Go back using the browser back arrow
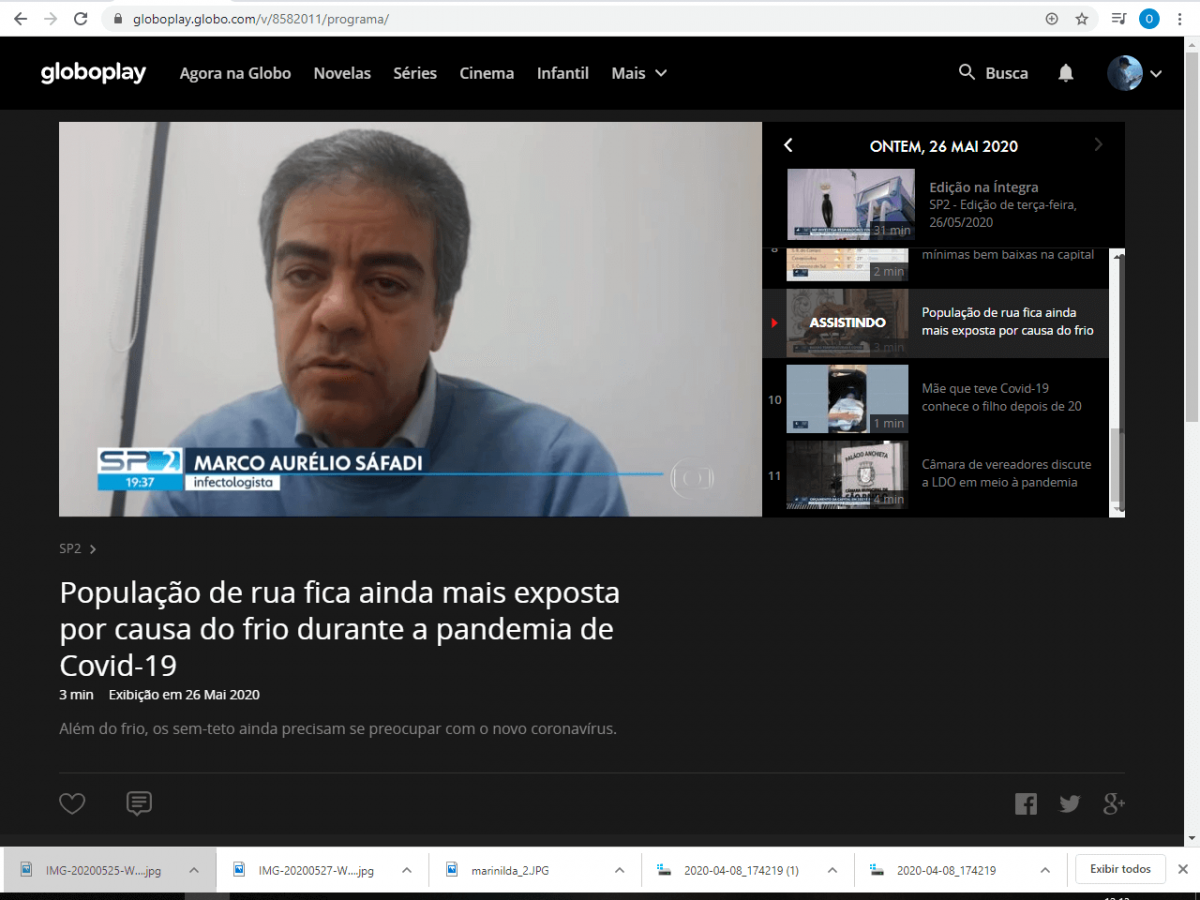 (20, 19)
